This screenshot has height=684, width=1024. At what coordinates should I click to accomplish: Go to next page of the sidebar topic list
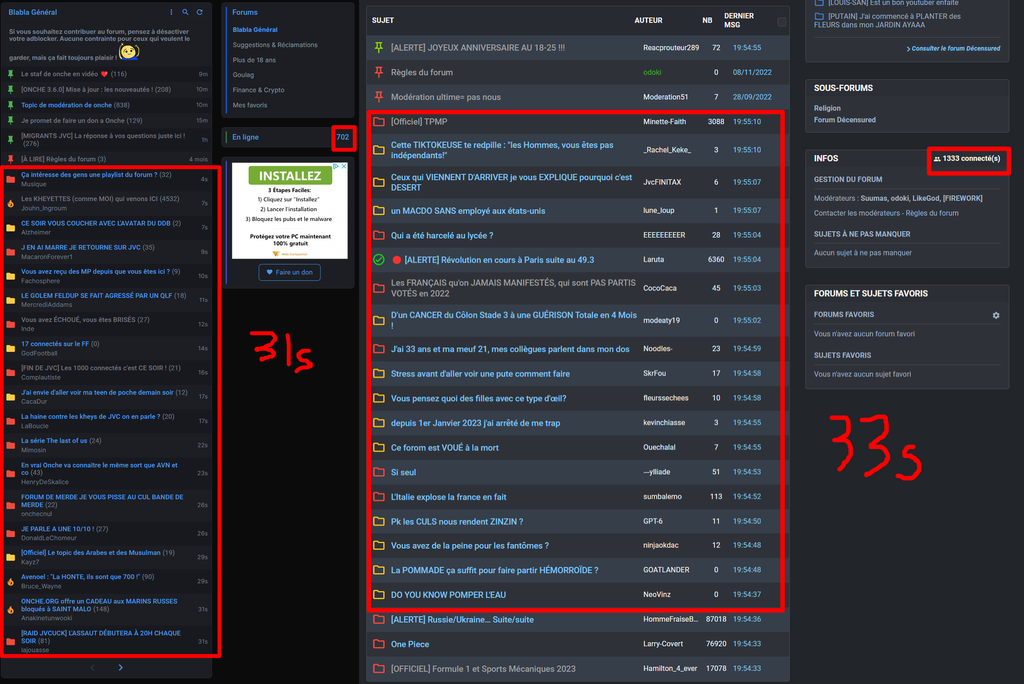coord(120,667)
